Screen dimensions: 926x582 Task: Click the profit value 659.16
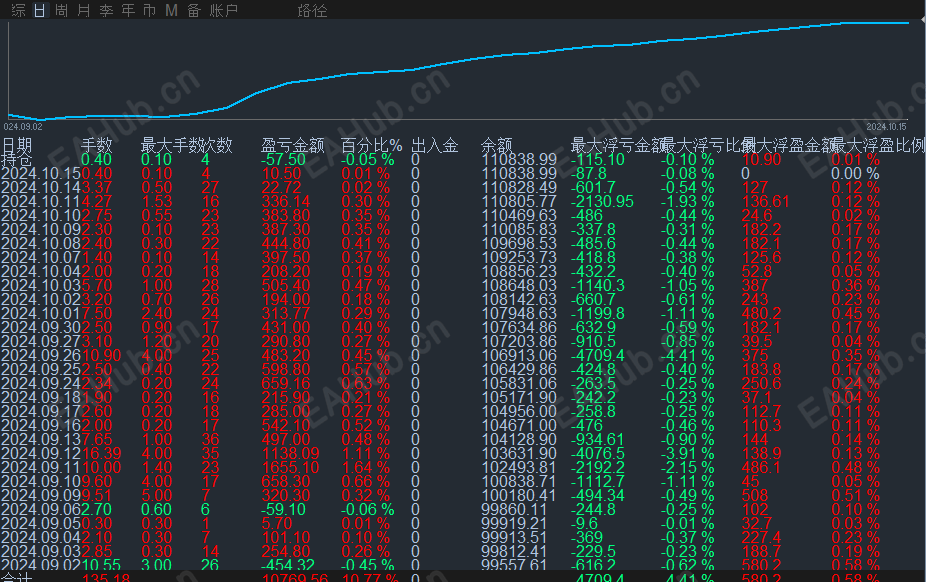pos(286,384)
